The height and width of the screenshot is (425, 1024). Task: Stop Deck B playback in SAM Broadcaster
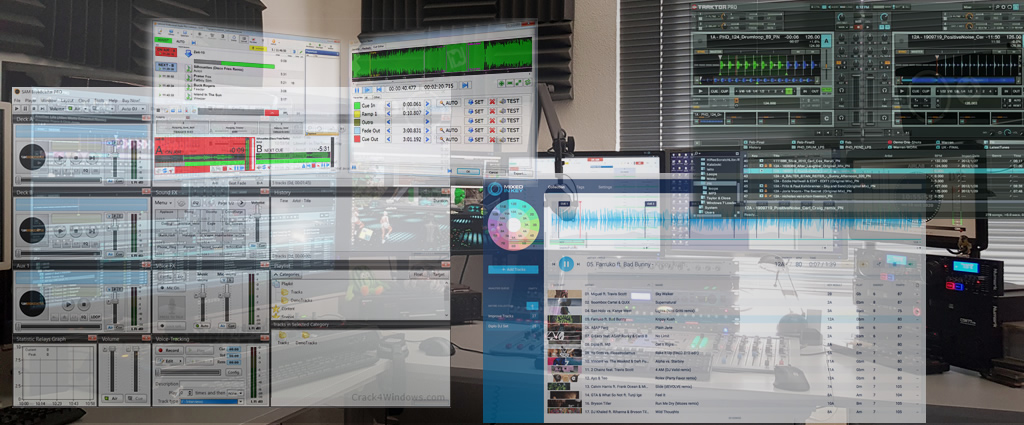[76, 231]
